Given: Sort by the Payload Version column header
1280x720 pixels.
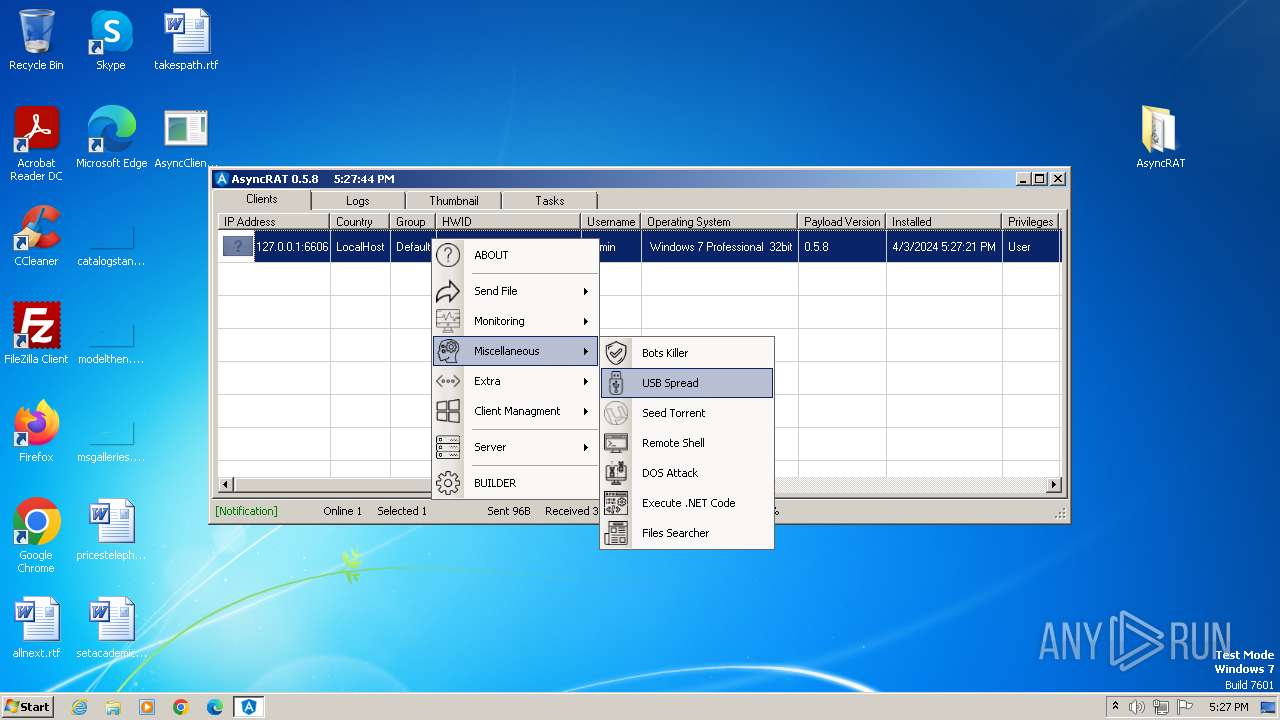Looking at the screenshot, I should coord(842,222).
